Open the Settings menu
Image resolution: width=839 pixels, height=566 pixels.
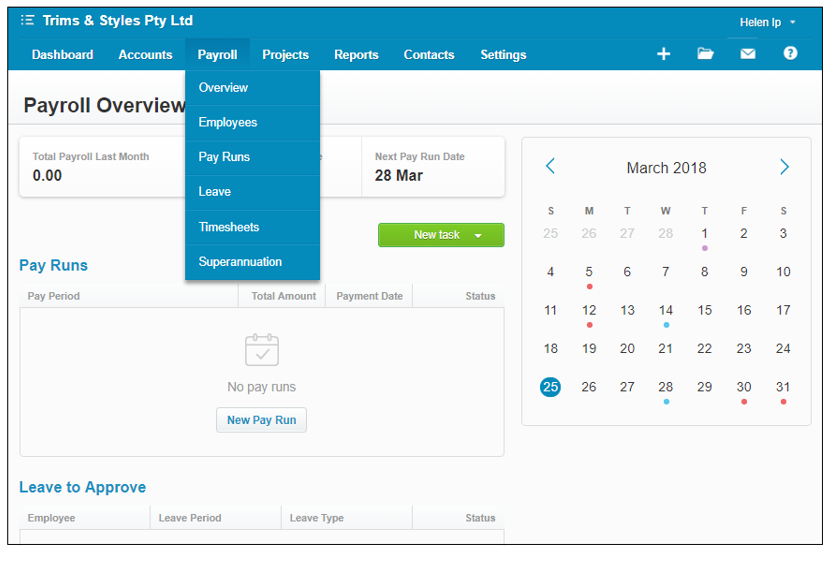tap(503, 55)
